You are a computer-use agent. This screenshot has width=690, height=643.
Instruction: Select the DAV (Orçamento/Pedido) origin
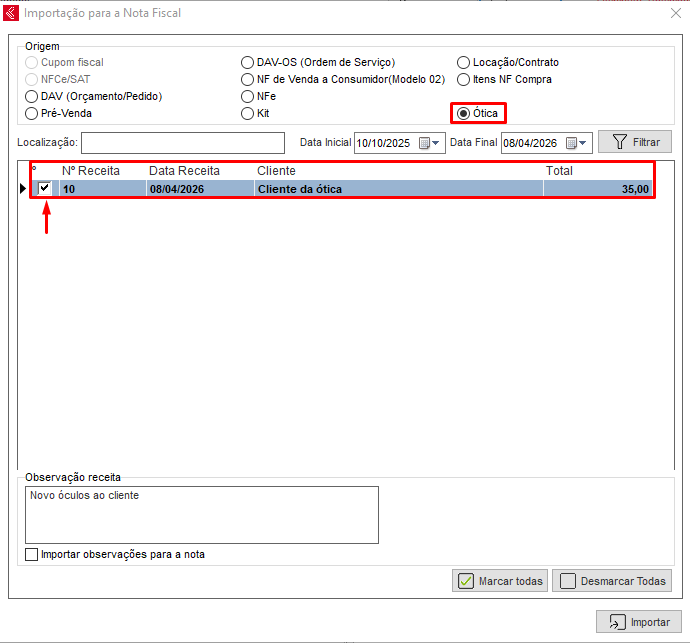32,97
